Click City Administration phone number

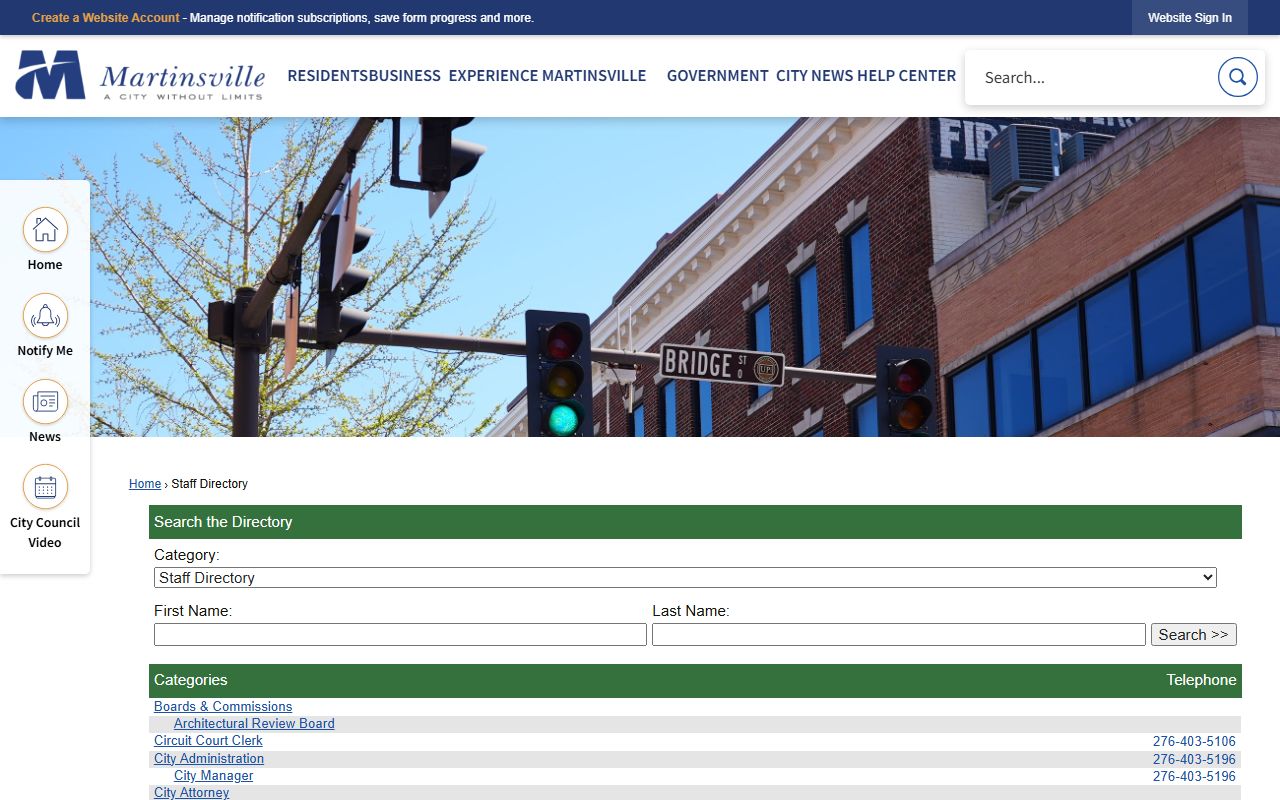(1194, 759)
